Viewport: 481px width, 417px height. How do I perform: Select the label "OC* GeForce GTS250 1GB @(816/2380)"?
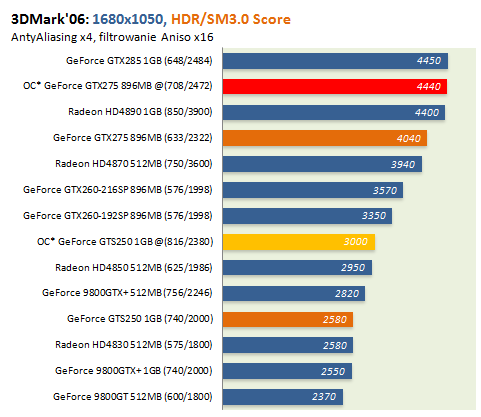click(x=125, y=242)
